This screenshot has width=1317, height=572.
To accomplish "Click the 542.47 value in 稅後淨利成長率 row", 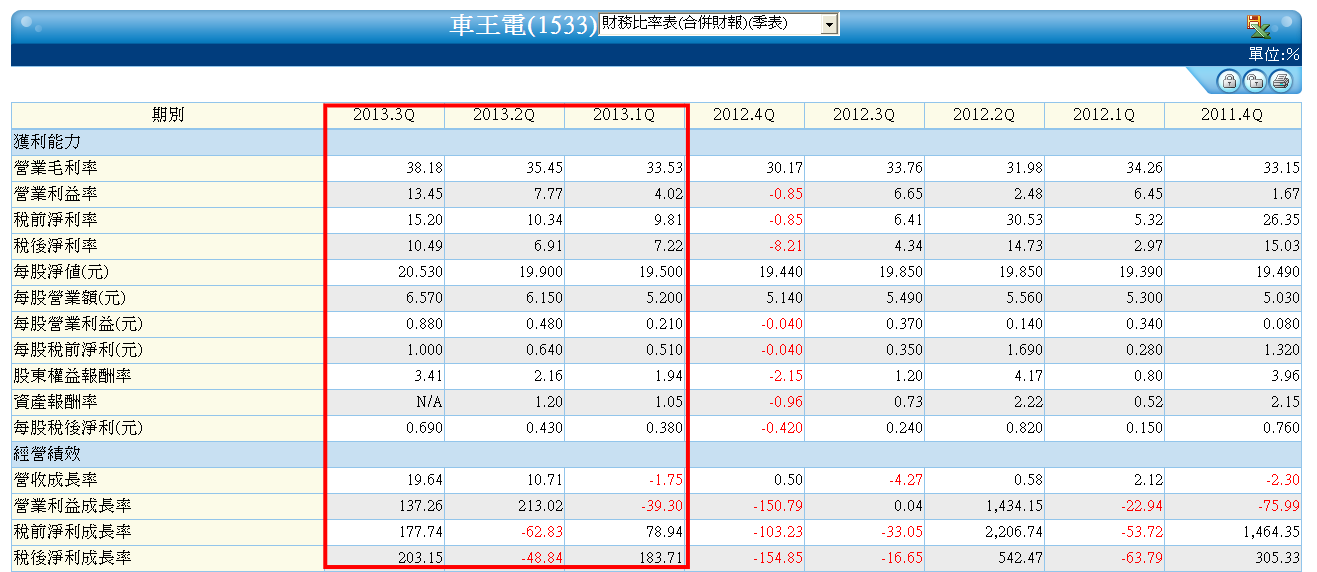I will pyautogui.click(x=1020, y=558).
